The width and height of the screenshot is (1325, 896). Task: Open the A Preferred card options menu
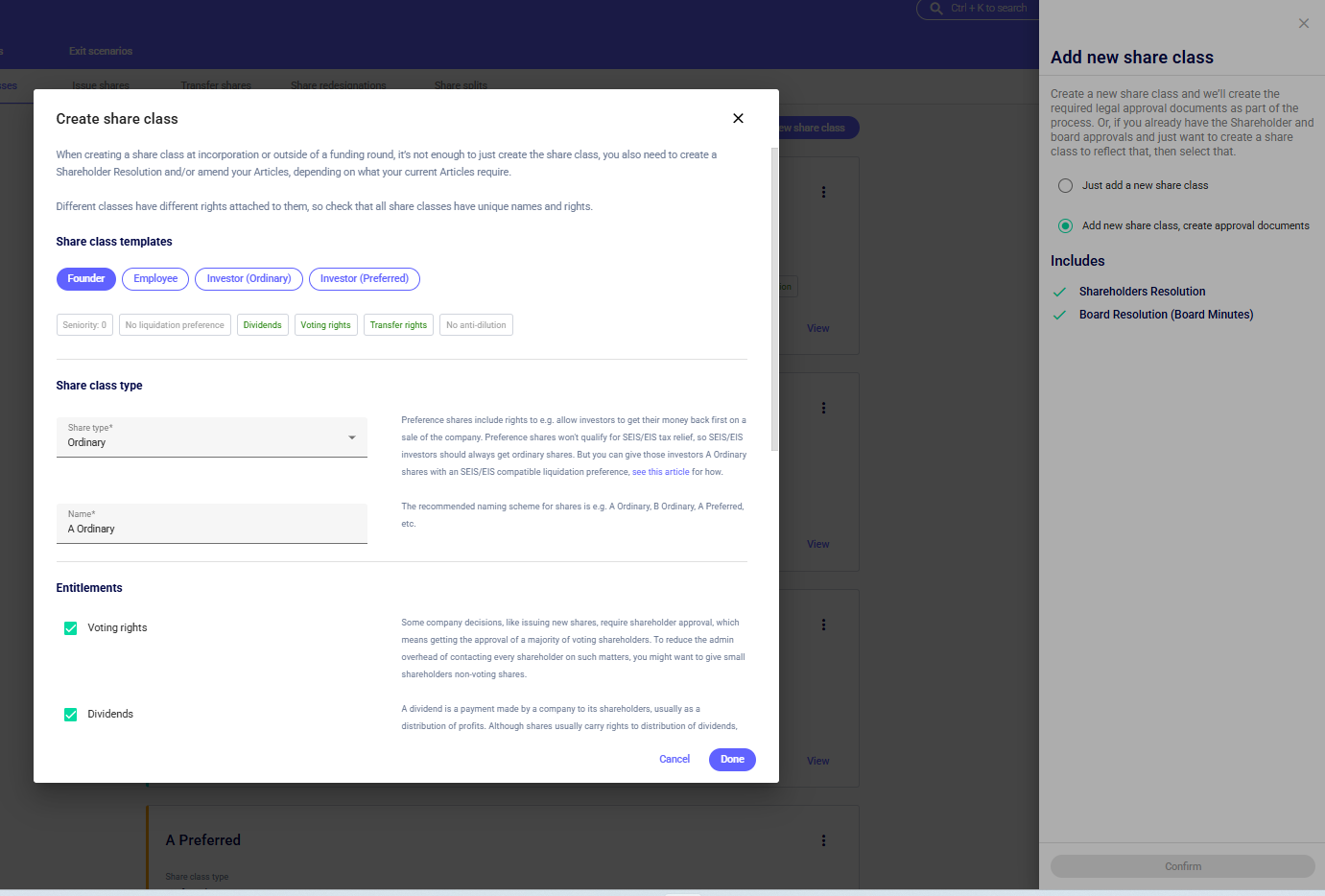823,840
